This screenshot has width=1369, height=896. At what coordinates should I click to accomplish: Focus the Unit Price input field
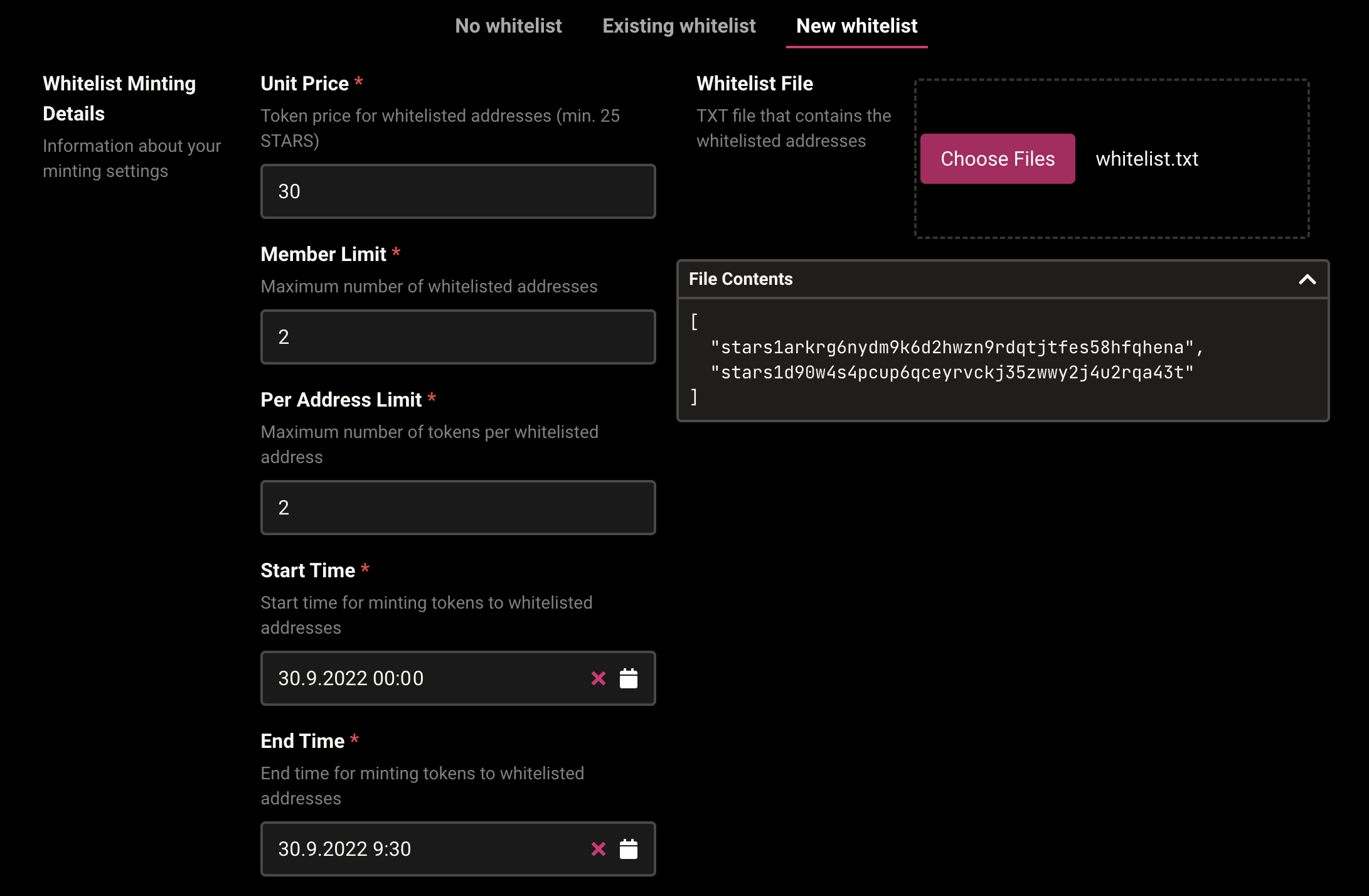(458, 191)
